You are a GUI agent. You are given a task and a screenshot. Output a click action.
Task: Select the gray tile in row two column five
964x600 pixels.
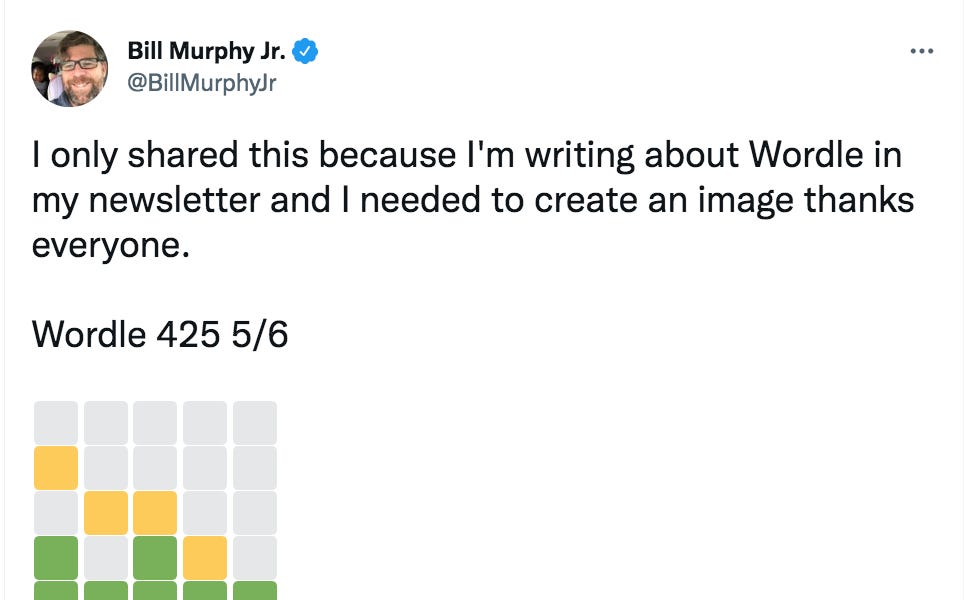[253, 467]
